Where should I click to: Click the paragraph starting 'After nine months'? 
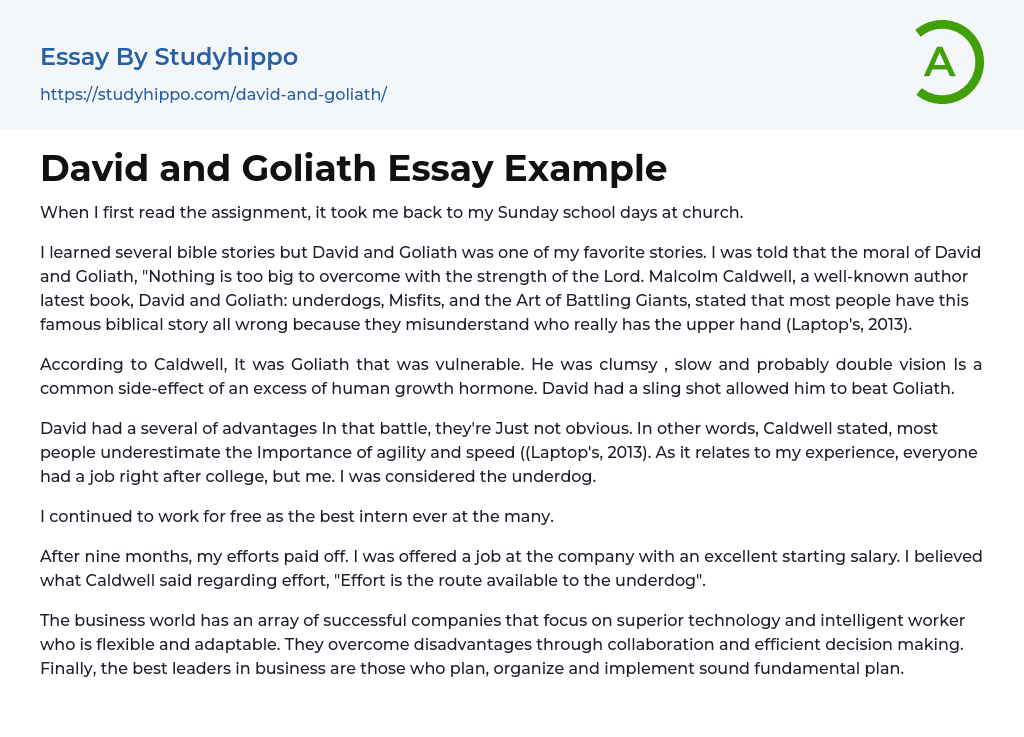[x=510, y=568]
